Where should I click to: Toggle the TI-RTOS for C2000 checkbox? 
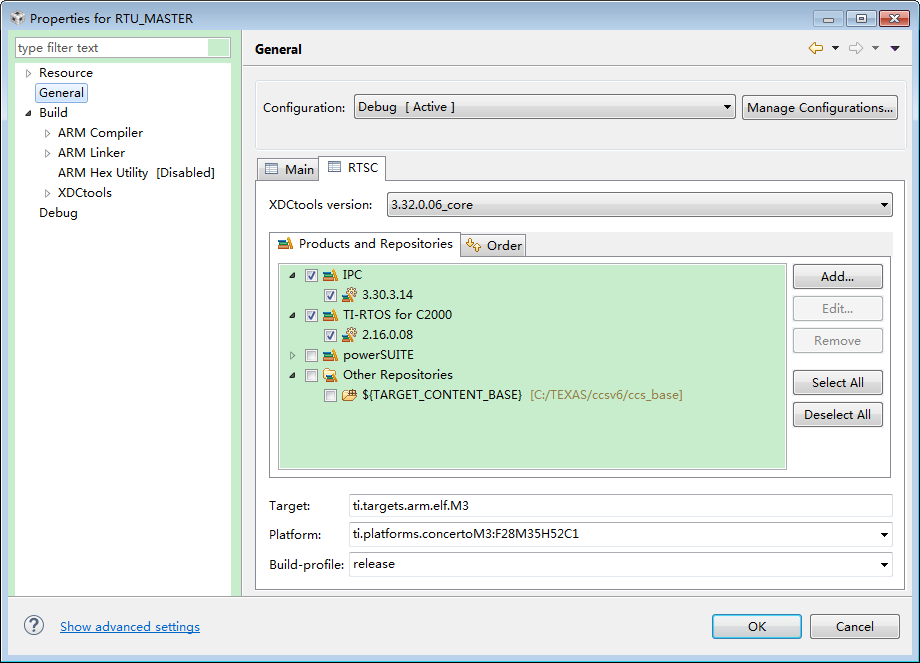[312, 315]
